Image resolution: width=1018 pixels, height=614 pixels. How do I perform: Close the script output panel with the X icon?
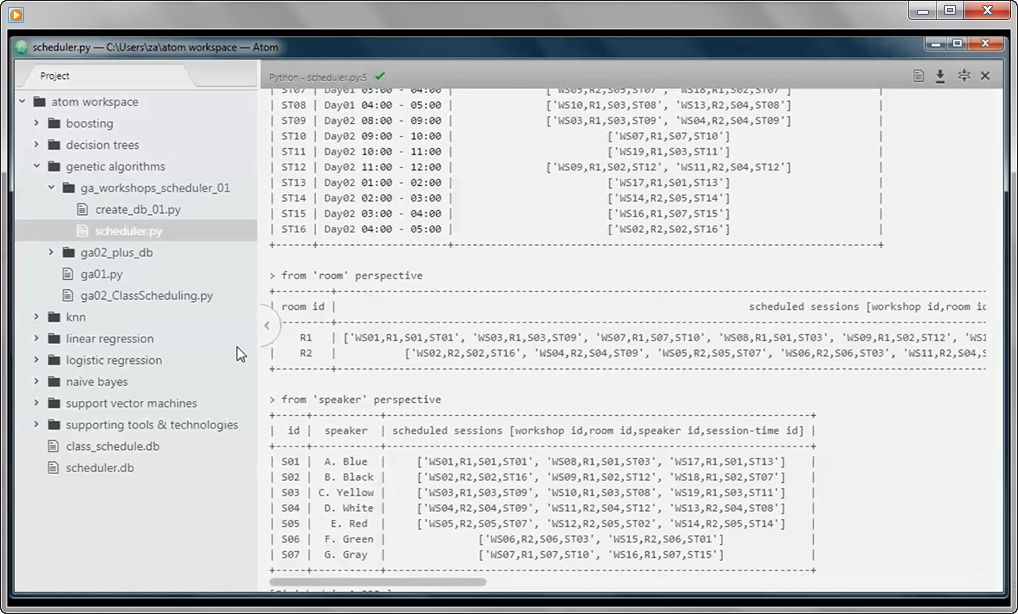tap(985, 74)
